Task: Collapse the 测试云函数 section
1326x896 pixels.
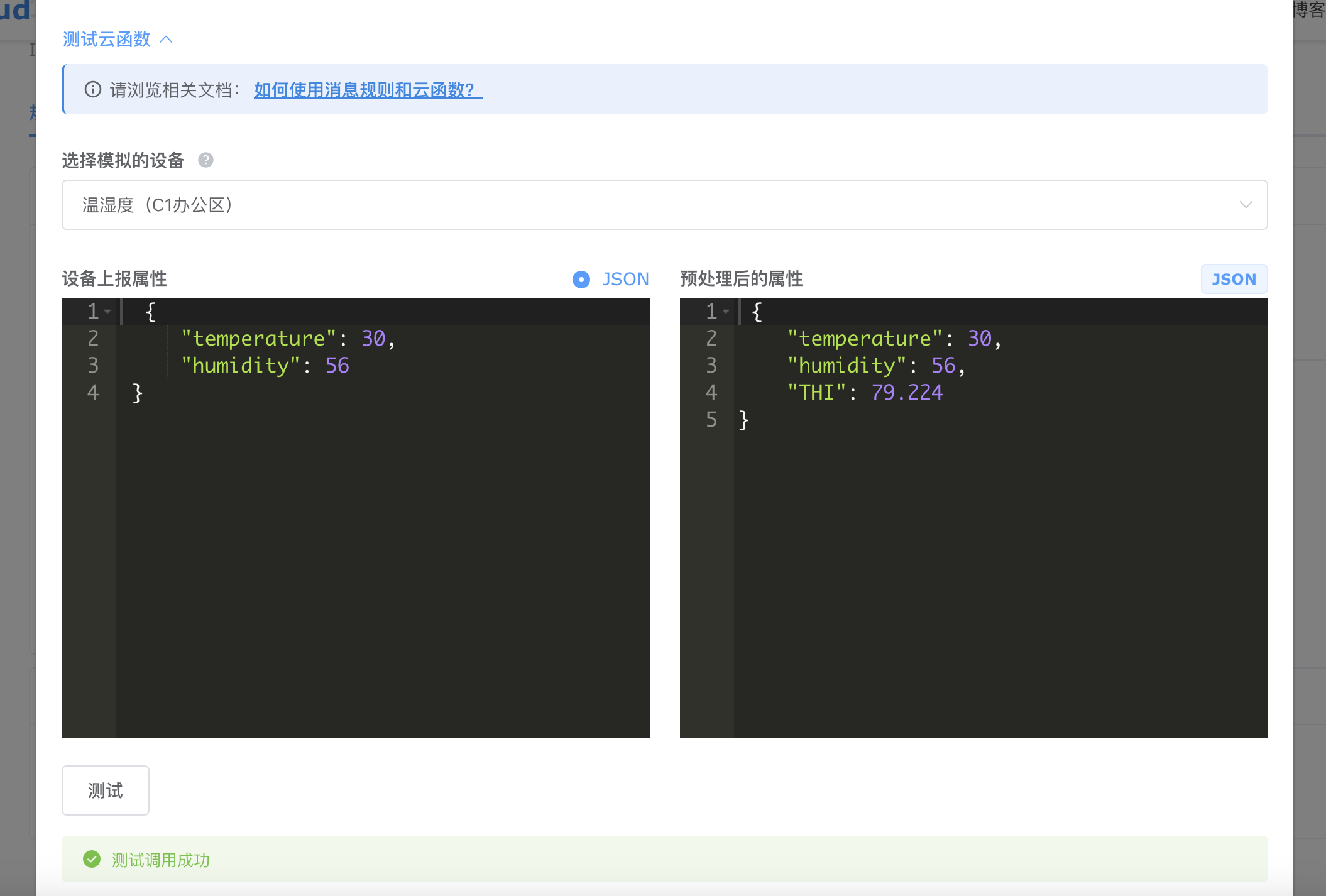Action: 118,40
